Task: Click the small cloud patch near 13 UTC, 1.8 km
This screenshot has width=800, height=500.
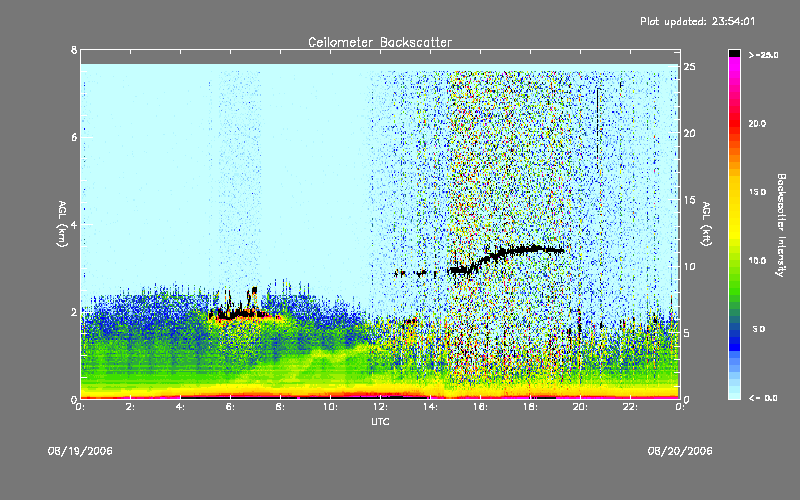Action: point(410,322)
